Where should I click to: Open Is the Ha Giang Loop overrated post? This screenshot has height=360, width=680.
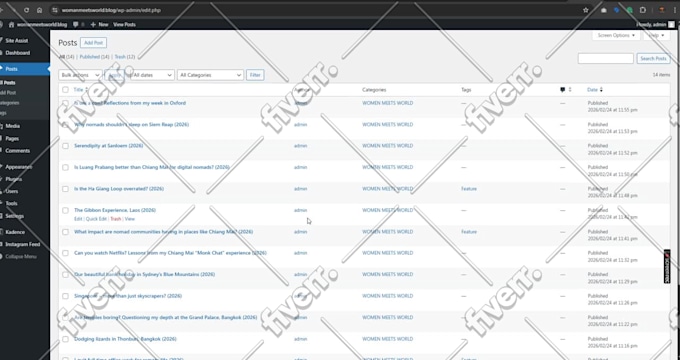[x=119, y=189]
